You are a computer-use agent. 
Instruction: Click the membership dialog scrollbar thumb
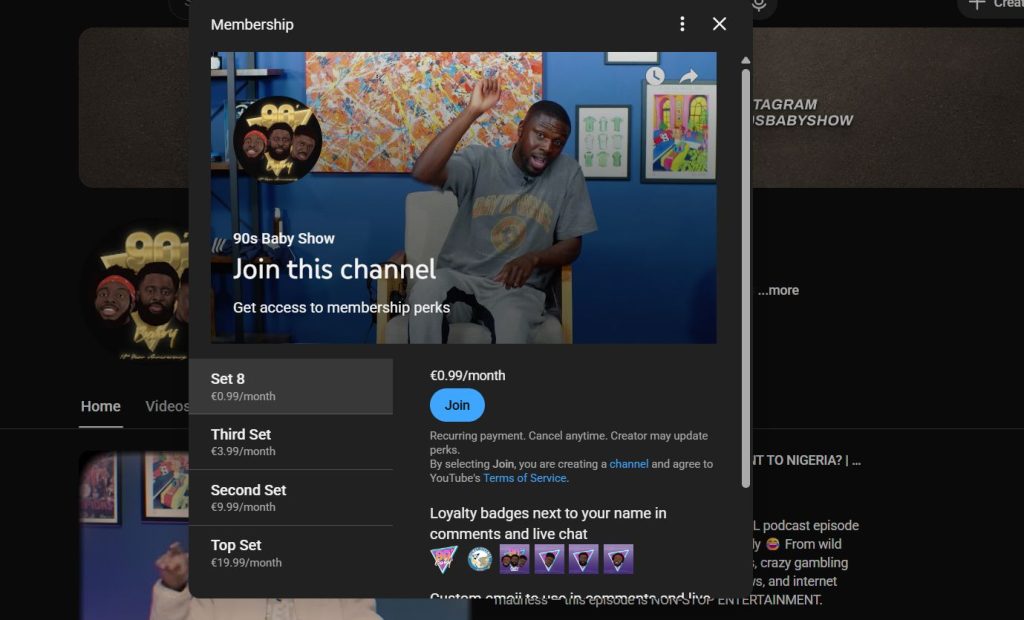coord(746,278)
